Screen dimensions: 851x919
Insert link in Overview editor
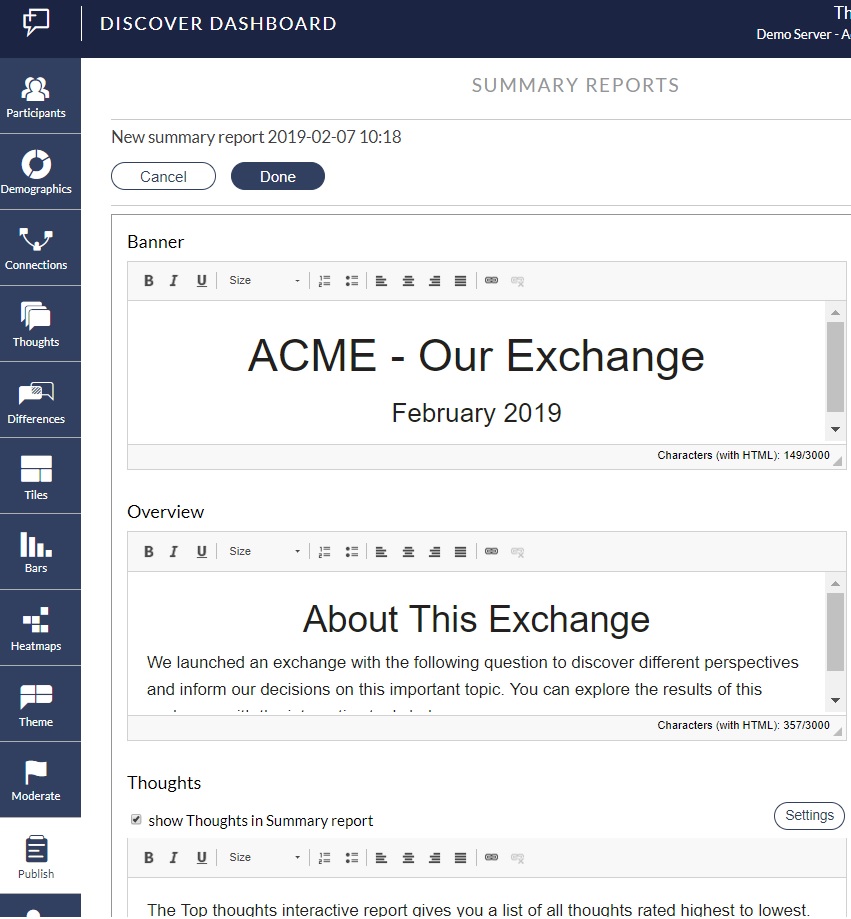click(491, 552)
